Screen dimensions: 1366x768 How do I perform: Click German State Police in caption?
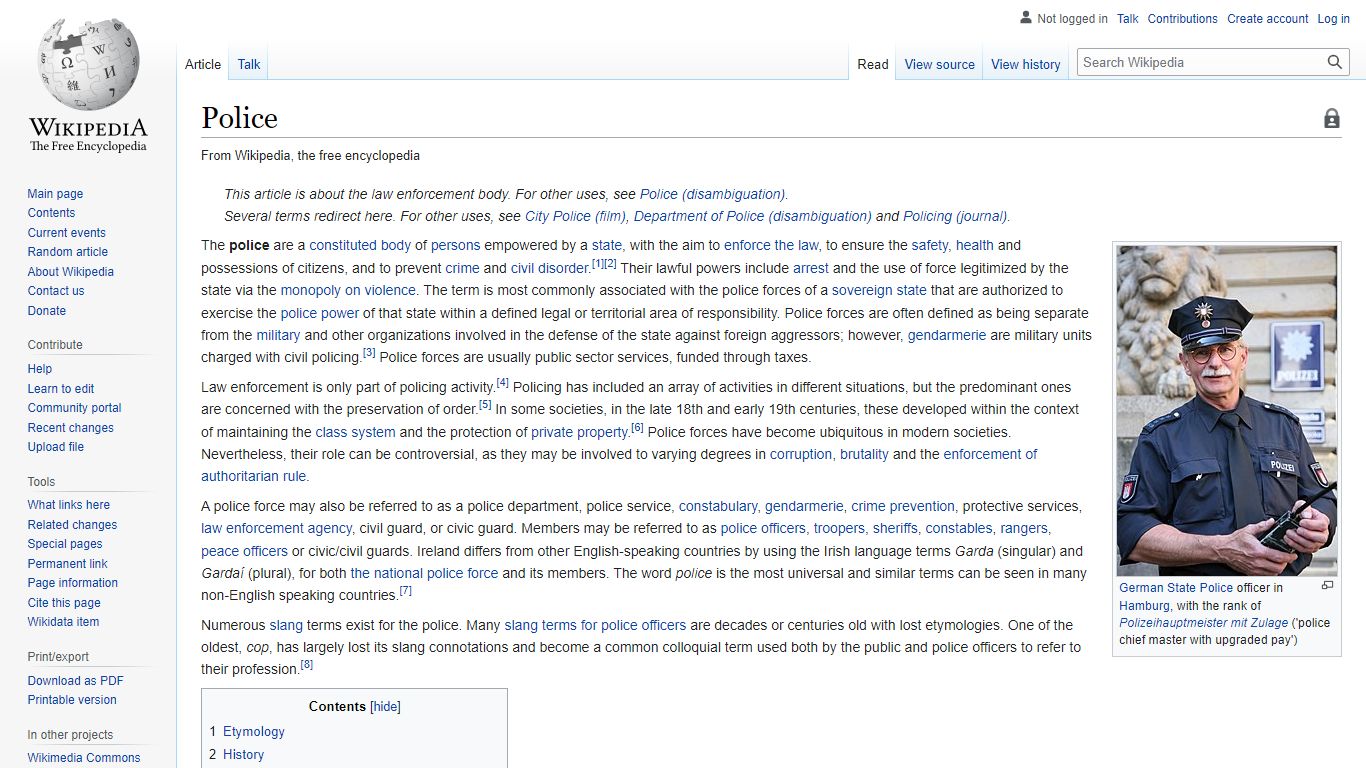[1176, 588]
